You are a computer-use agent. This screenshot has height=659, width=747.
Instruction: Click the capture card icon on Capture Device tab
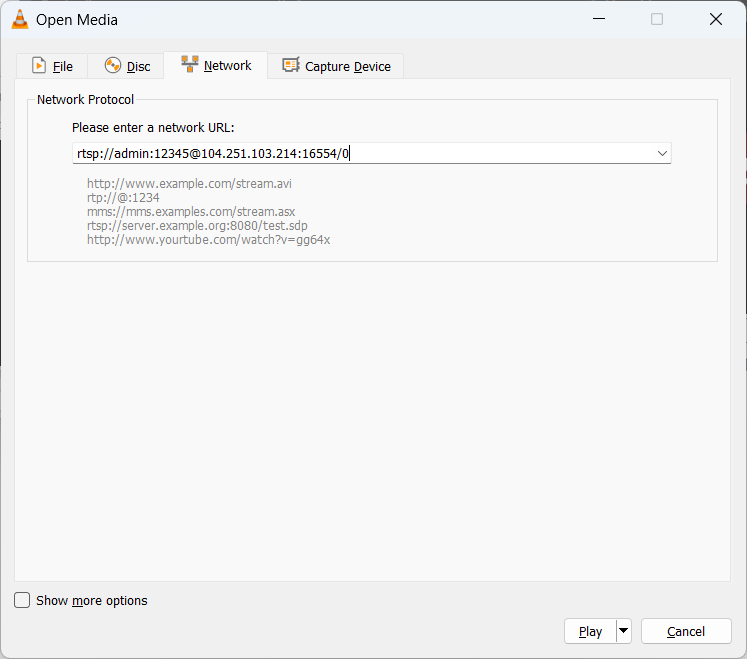click(x=291, y=66)
